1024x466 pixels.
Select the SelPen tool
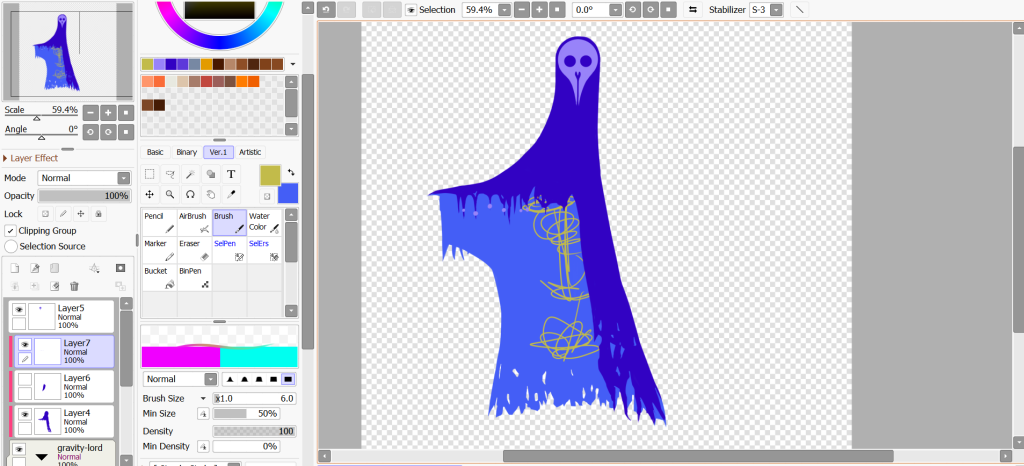click(x=229, y=250)
